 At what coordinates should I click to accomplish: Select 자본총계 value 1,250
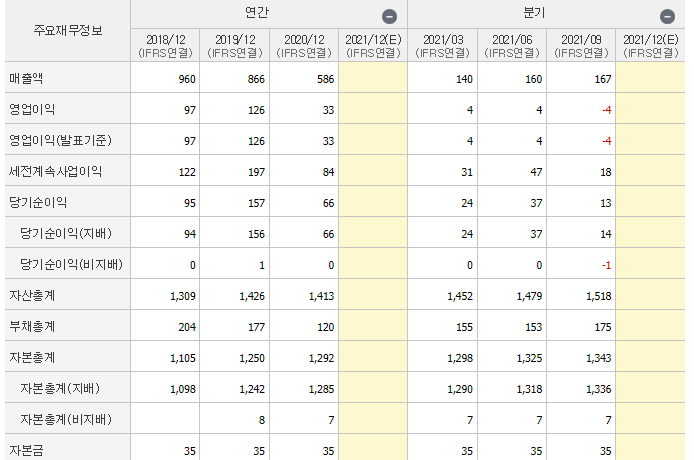click(x=252, y=358)
